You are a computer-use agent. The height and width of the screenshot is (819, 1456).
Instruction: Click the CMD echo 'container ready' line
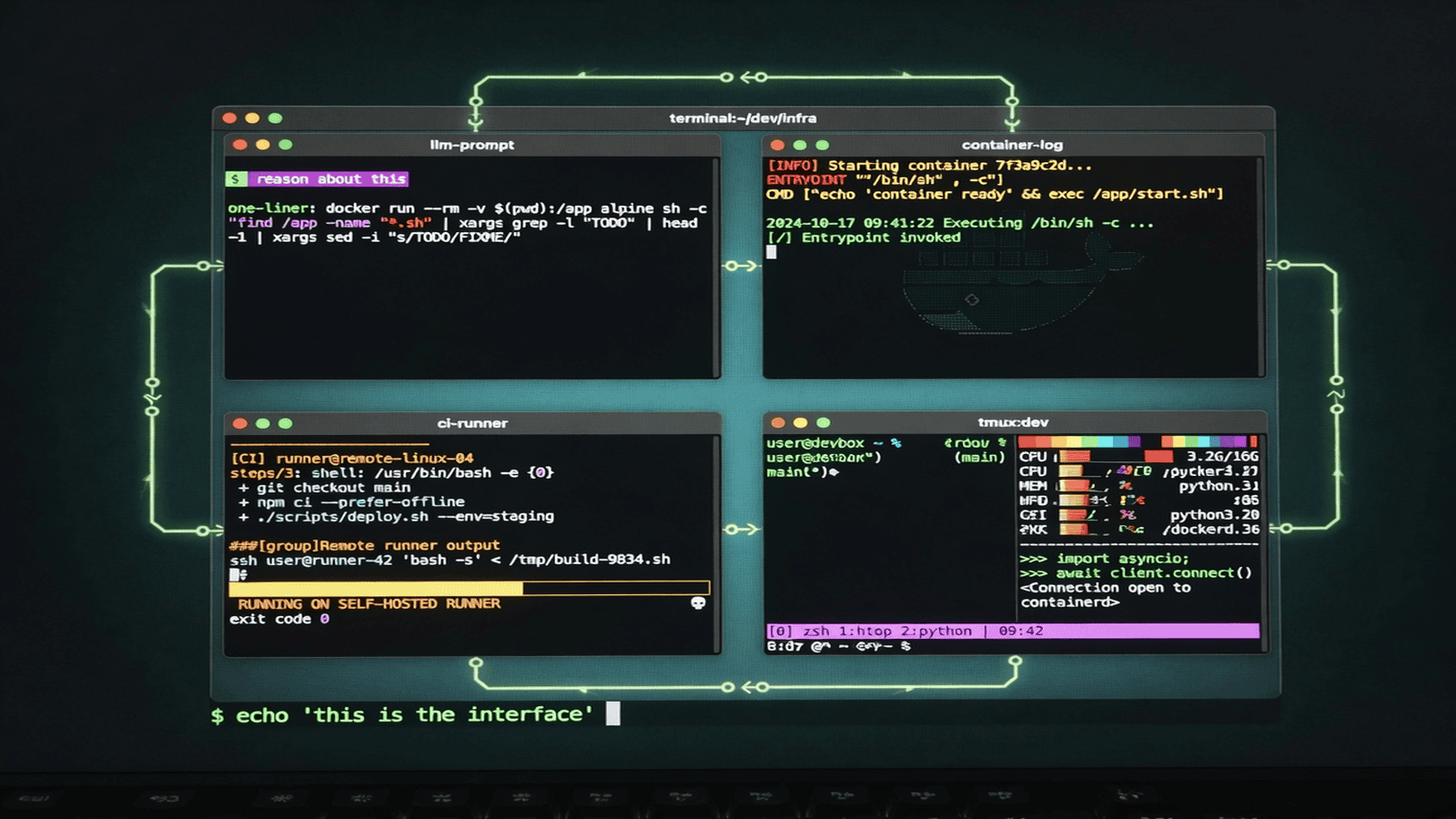995,194
